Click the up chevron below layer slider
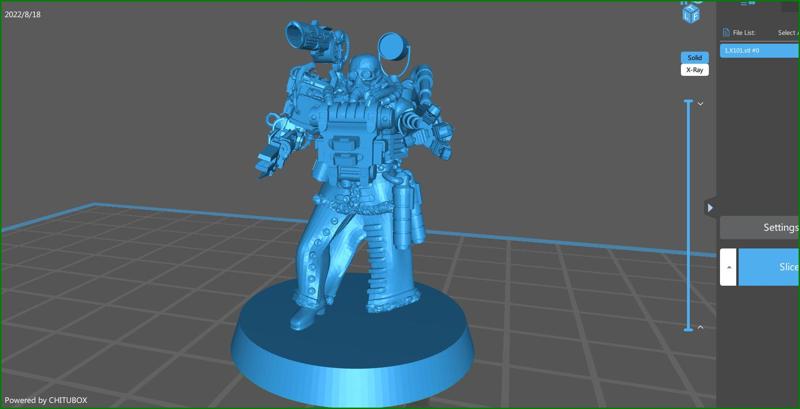 click(x=701, y=327)
